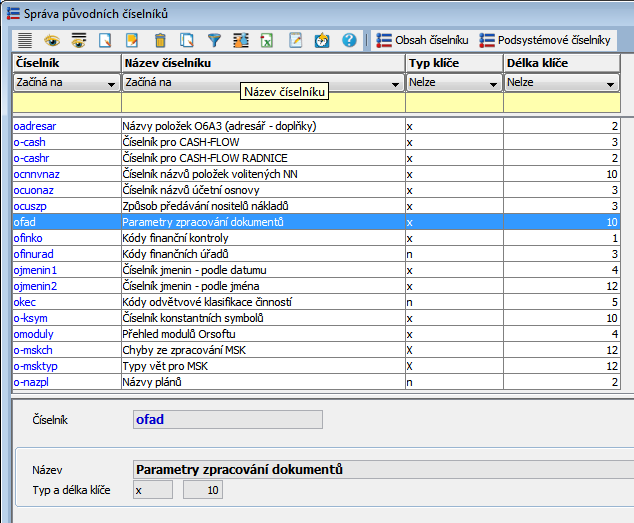This screenshot has width=634, height=523.
Task: Click the funnel filter icon
Action: 214,41
